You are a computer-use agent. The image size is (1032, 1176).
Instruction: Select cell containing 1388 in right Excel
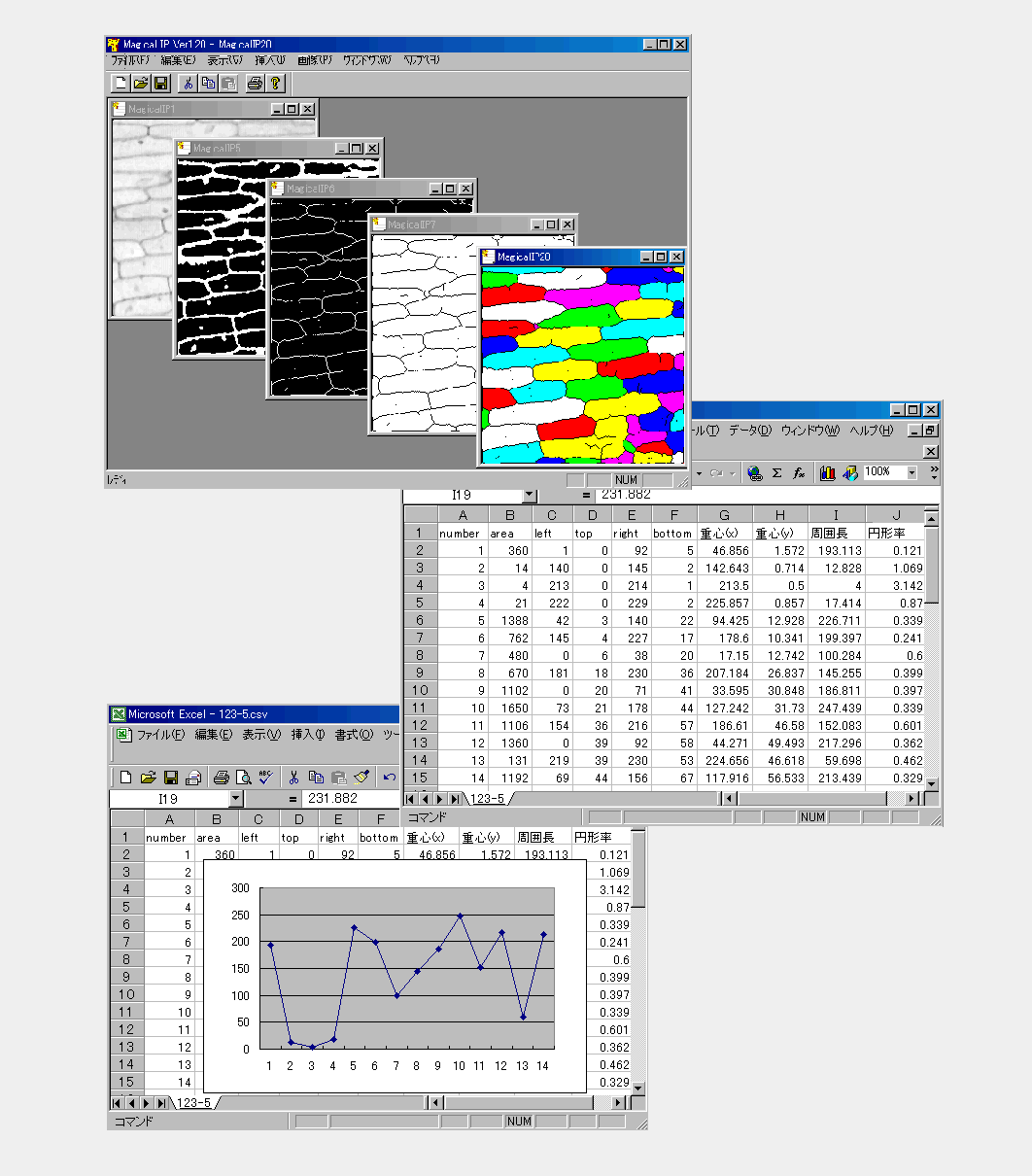[x=509, y=620]
